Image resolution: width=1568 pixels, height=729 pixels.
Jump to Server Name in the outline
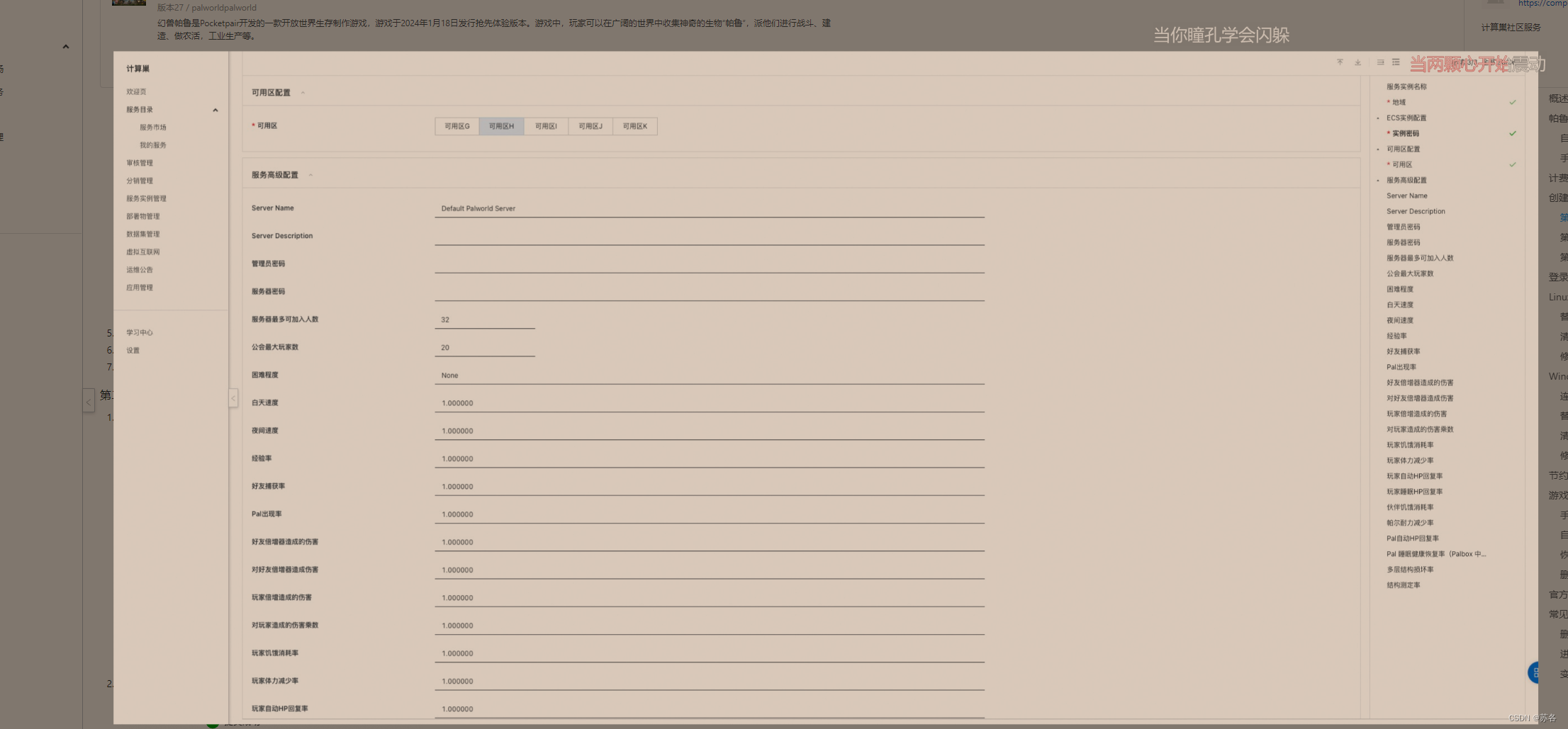click(x=1407, y=196)
